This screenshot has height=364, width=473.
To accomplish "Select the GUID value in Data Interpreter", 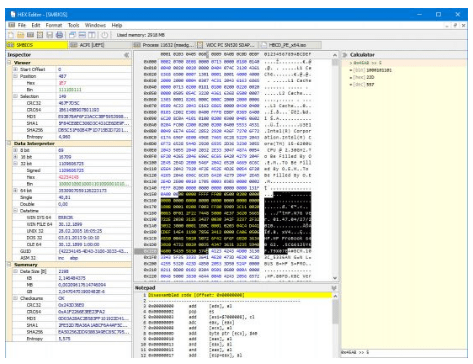I will 93,251.
